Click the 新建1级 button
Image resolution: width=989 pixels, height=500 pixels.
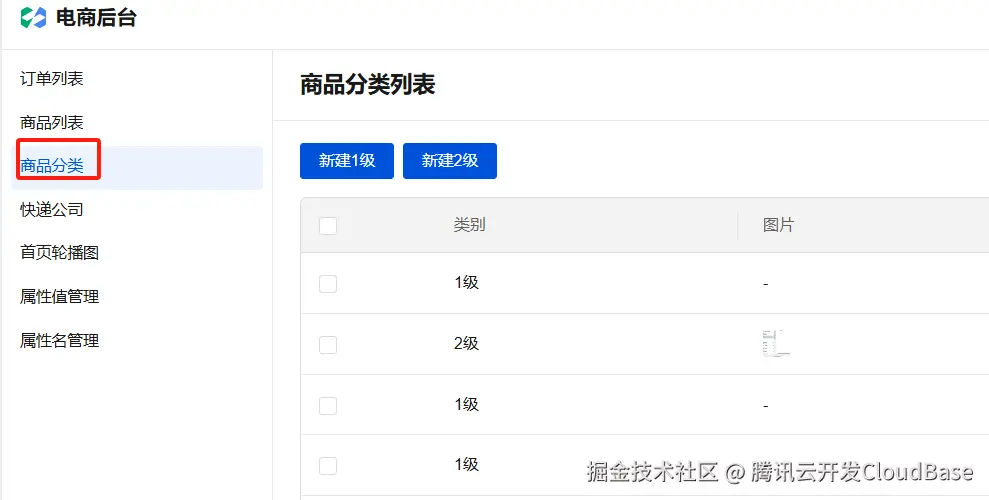click(347, 161)
